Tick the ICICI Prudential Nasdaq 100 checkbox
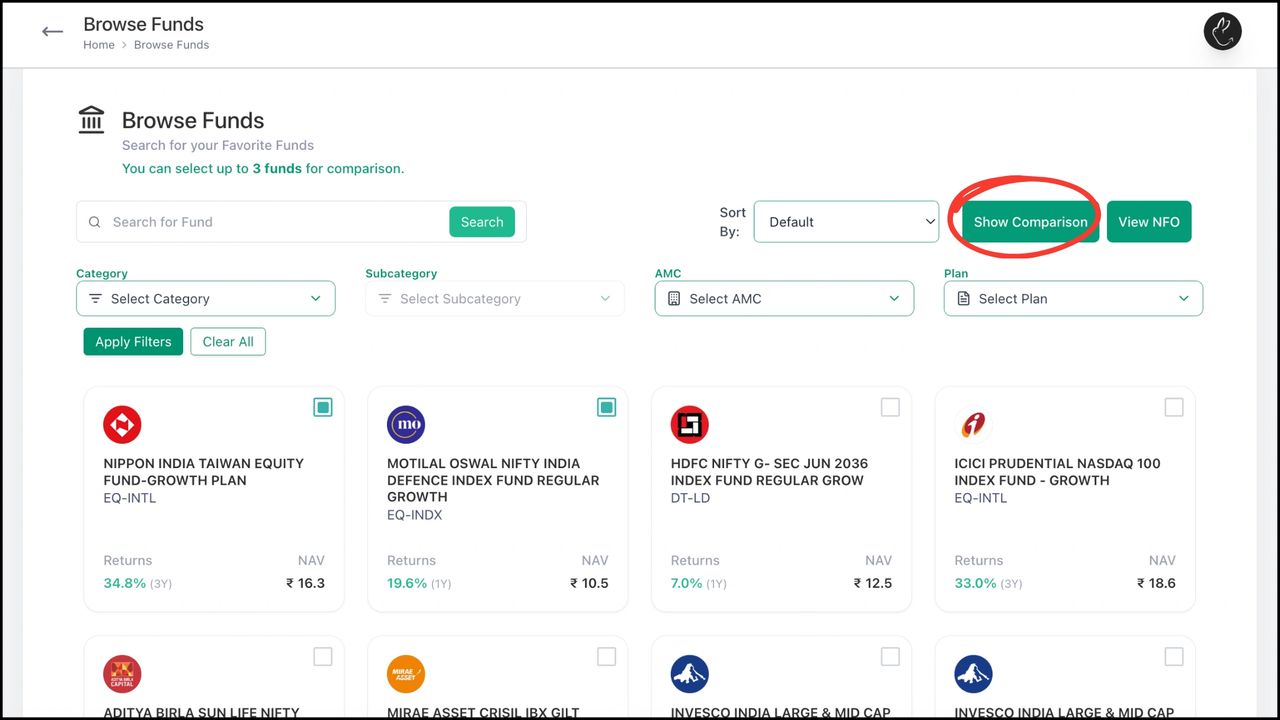The width and height of the screenshot is (1280, 720). (1174, 407)
